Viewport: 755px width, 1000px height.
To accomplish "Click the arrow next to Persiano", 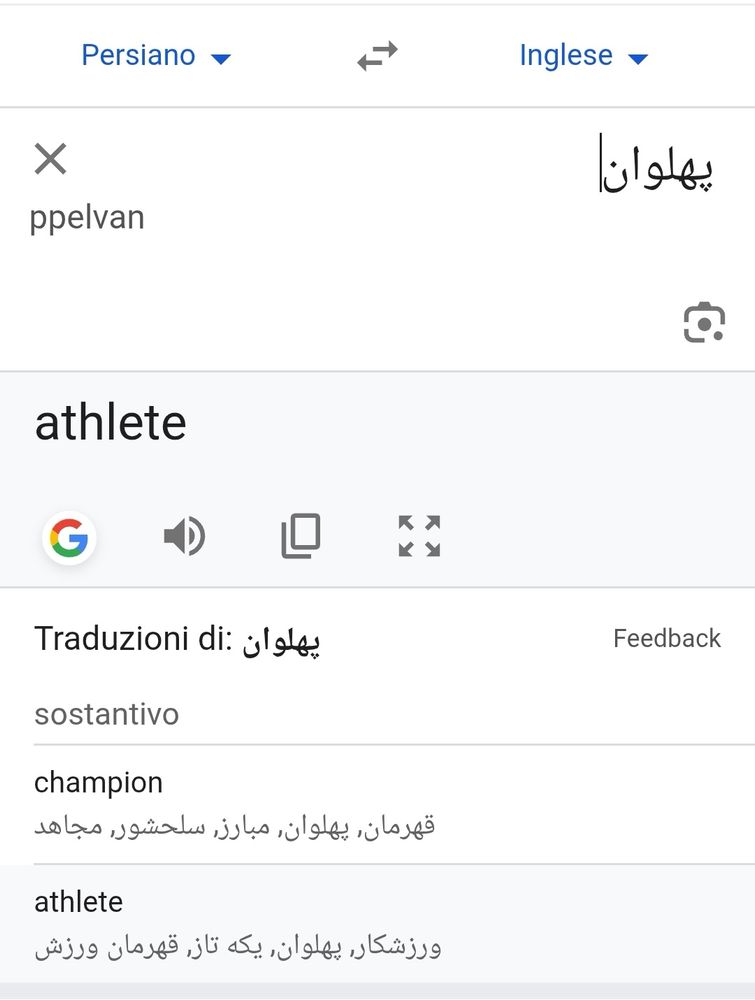I will (221, 58).
